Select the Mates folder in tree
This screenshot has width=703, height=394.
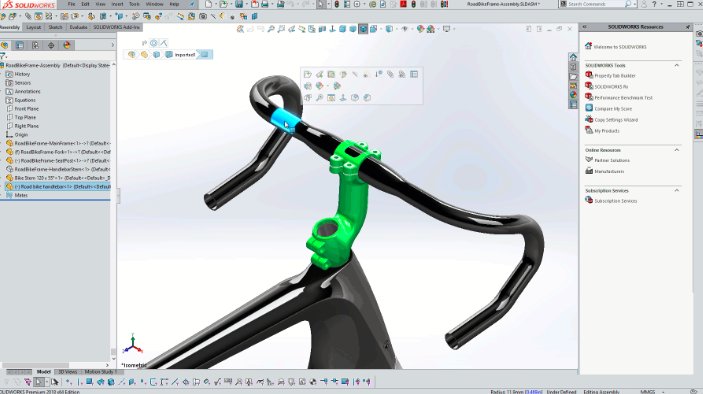21,195
